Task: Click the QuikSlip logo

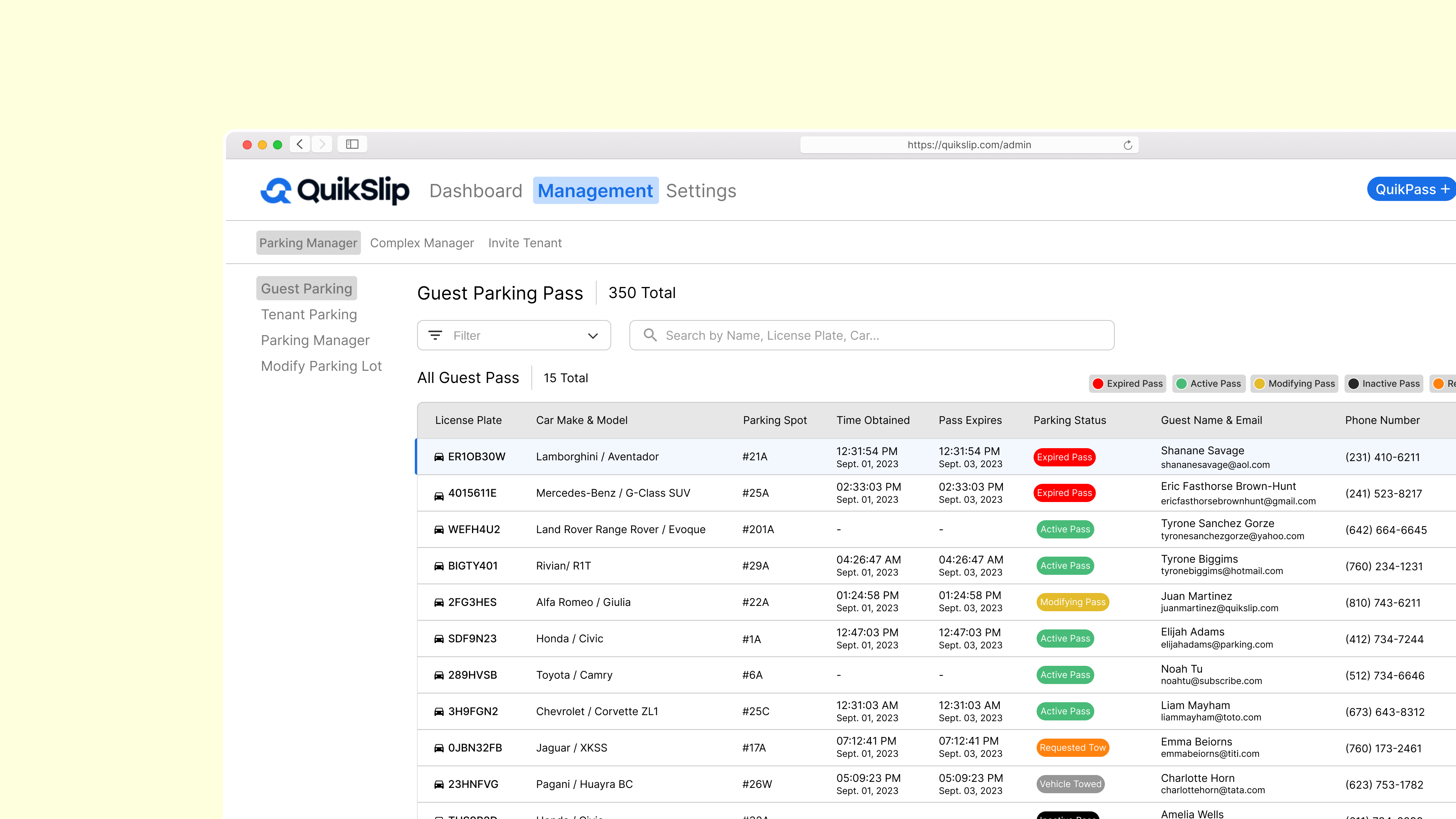Action: point(334,190)
